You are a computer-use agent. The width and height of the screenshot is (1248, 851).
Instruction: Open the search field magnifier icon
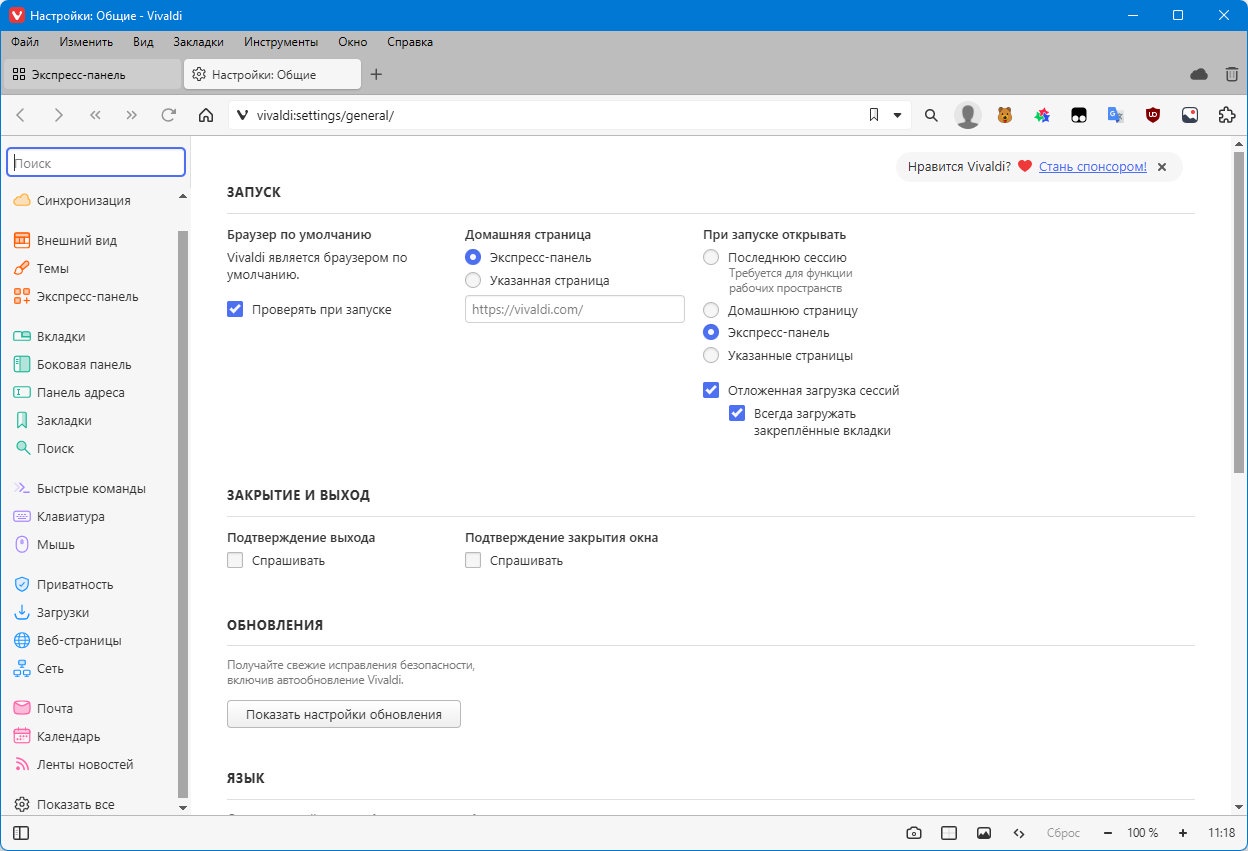[x=931, y=115]
